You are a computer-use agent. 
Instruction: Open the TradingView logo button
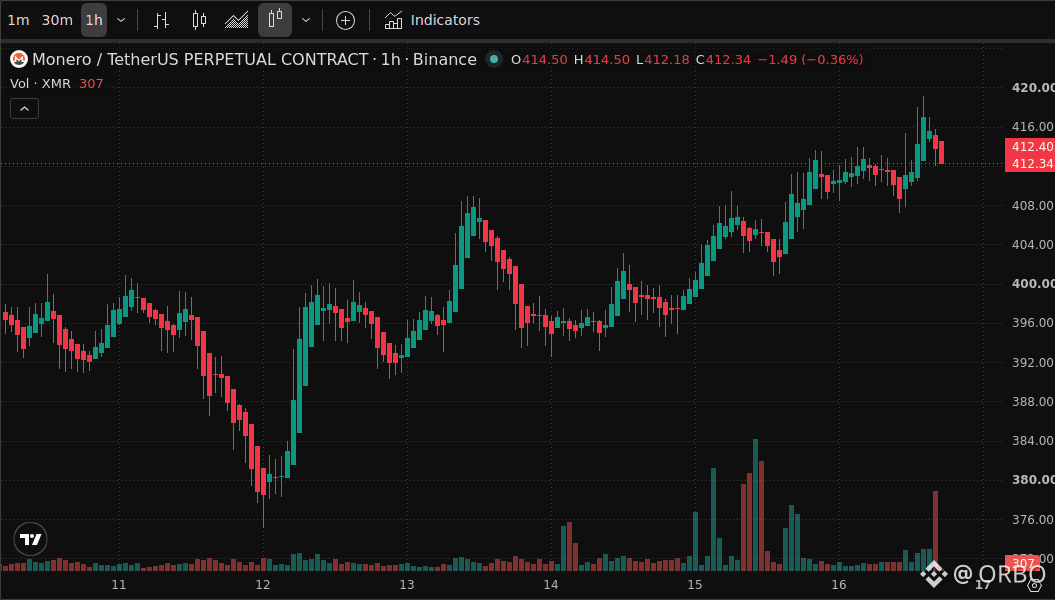tap(30, 539)
